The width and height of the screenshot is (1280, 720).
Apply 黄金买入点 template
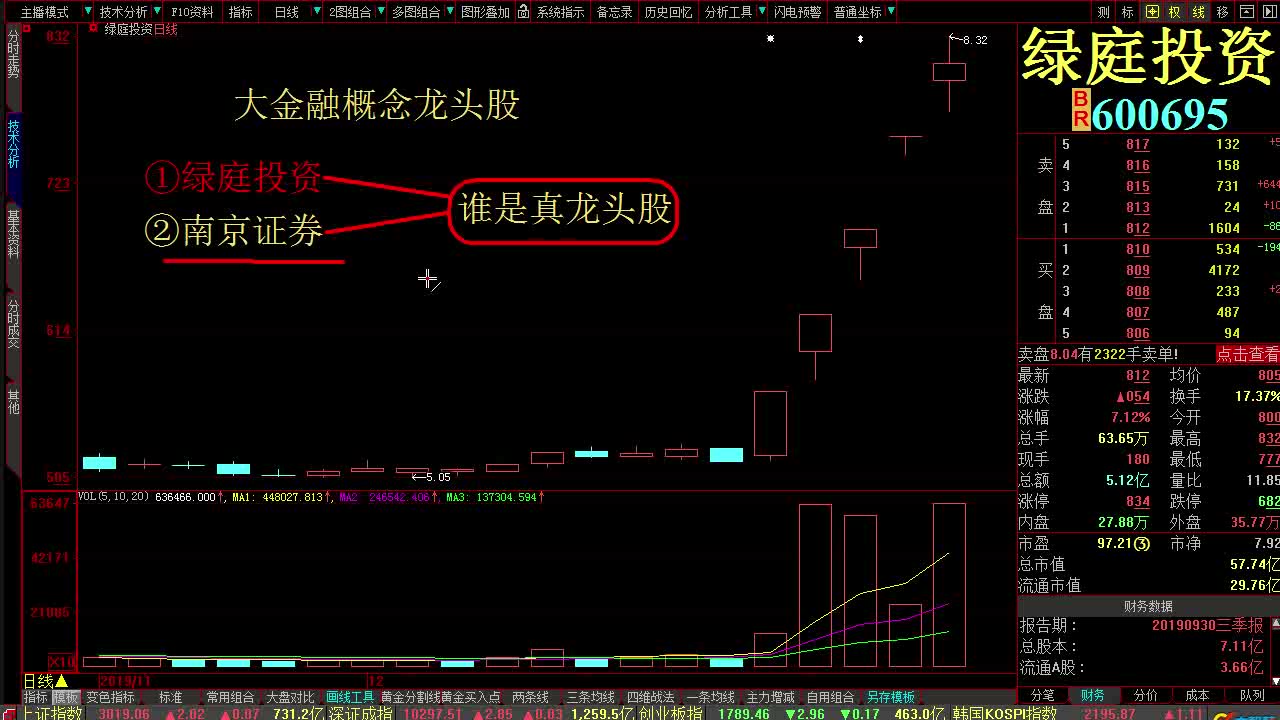pos(471,697)
